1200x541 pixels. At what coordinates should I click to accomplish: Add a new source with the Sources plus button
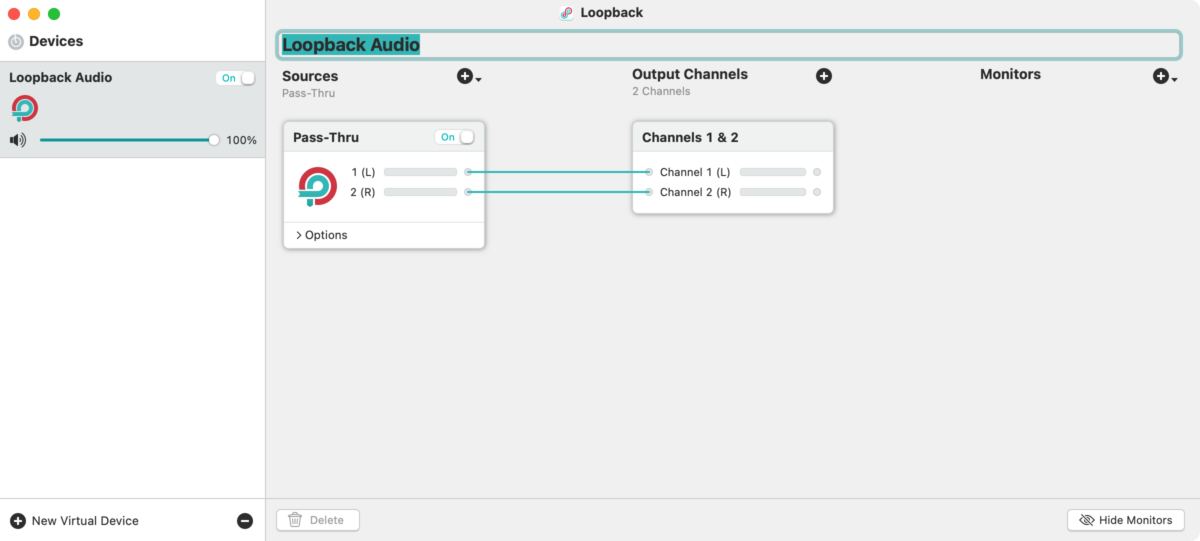(x=468, y=77)
